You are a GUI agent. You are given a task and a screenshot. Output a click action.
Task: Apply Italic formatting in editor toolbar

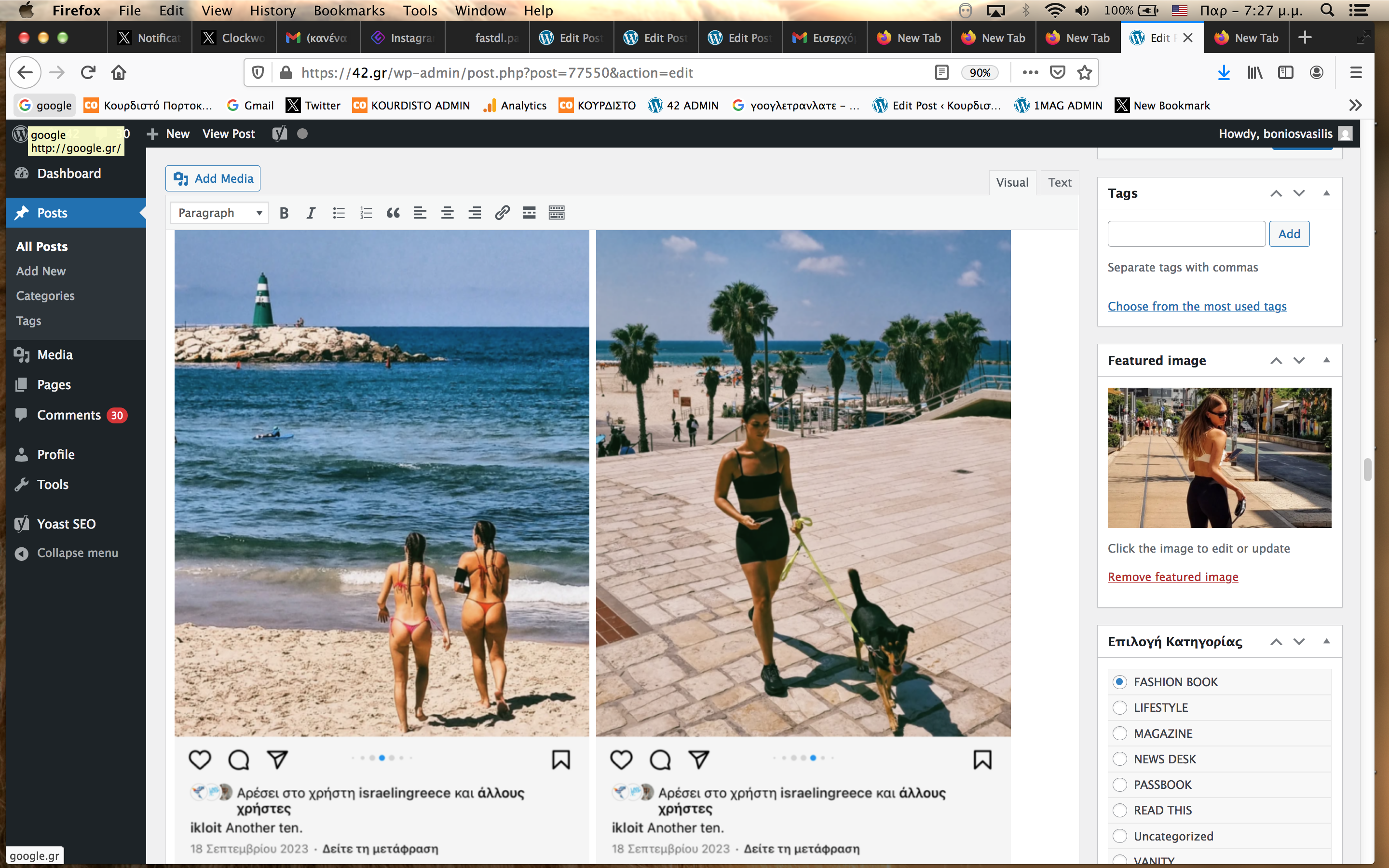click(x=311, y=213)
